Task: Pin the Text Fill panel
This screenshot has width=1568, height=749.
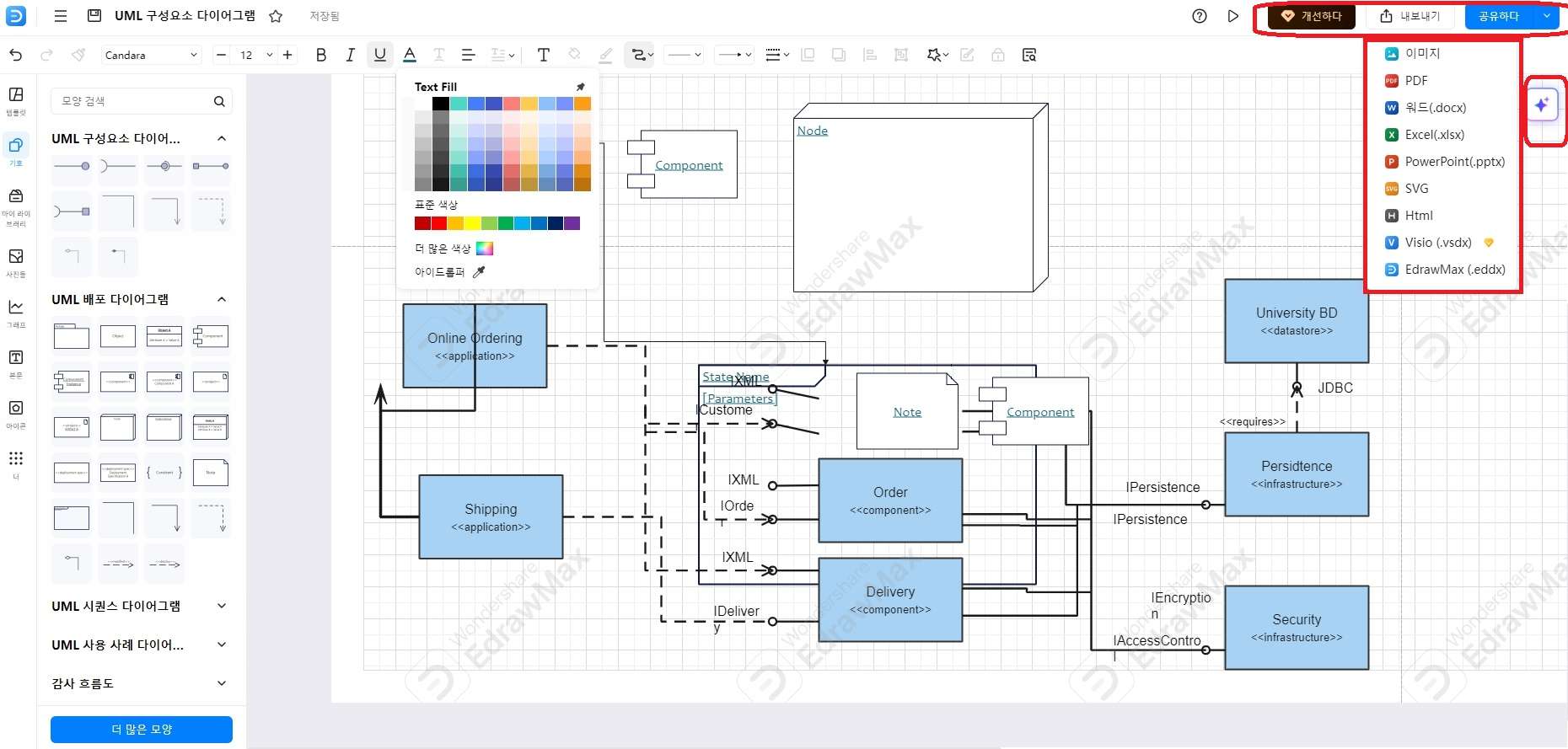Action: coord(580,87)
